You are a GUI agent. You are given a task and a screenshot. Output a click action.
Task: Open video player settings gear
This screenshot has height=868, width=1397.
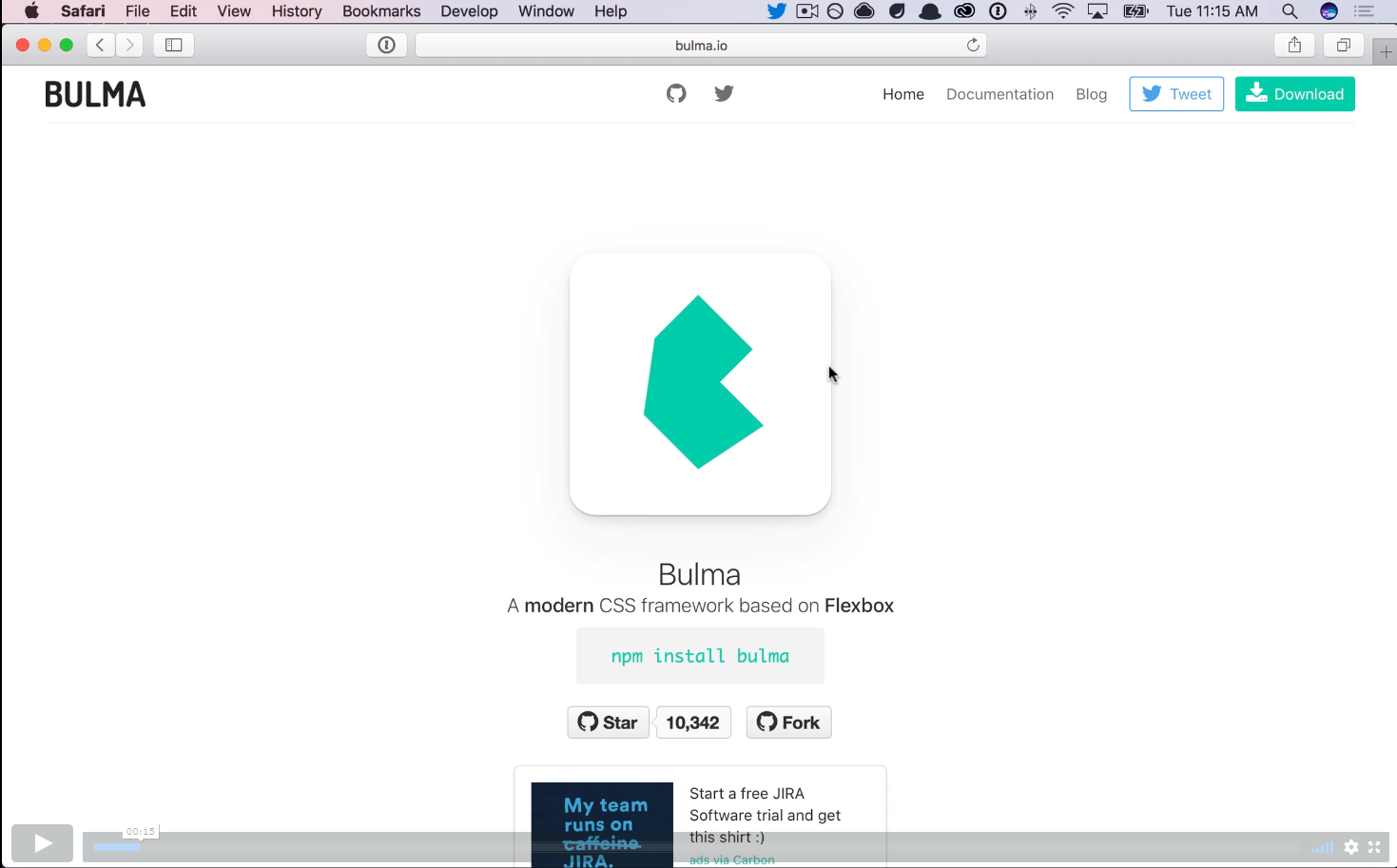1351,847
